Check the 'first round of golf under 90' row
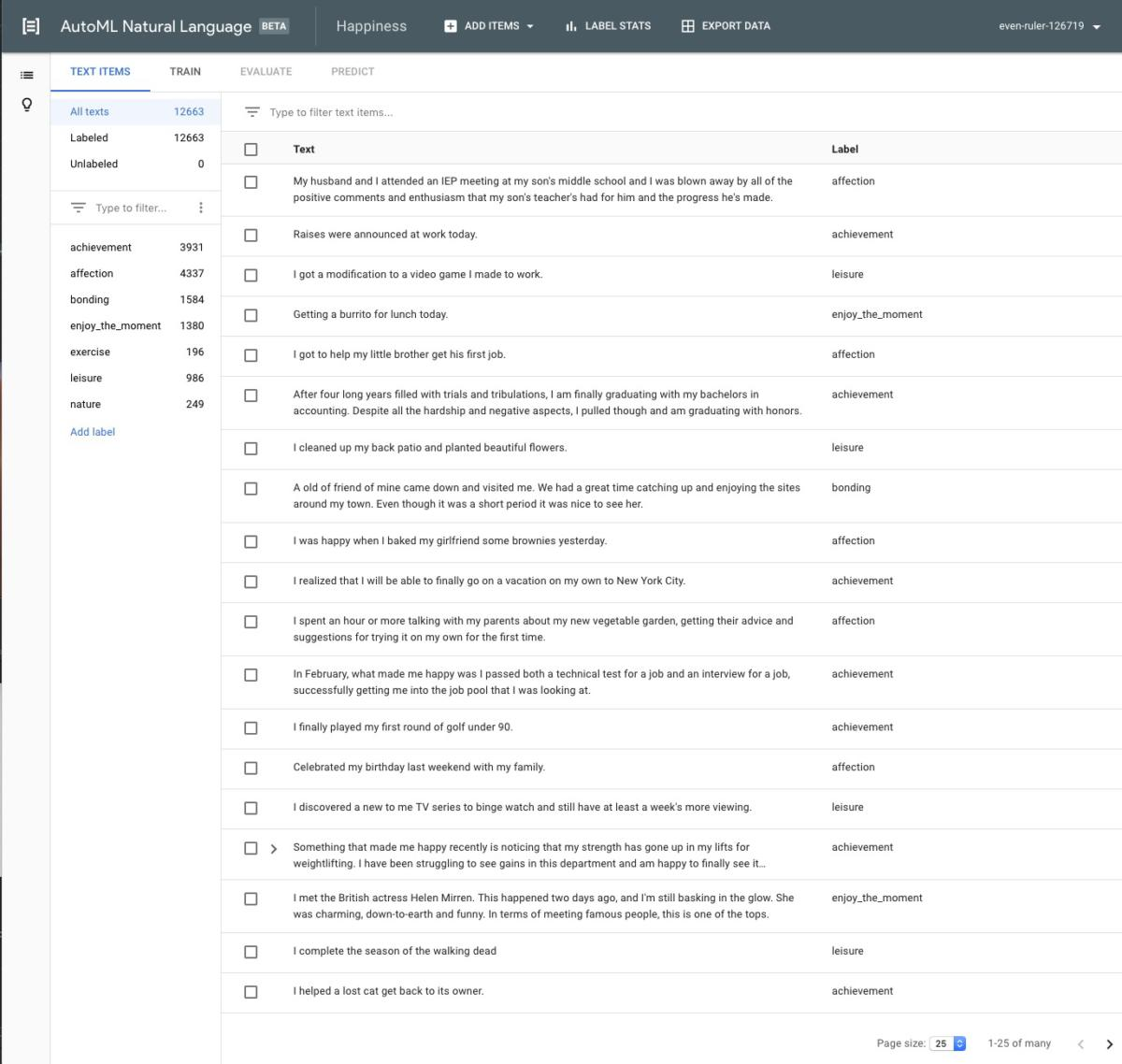This screenshot has width=1122, height=1064. (x=251, y=727)
